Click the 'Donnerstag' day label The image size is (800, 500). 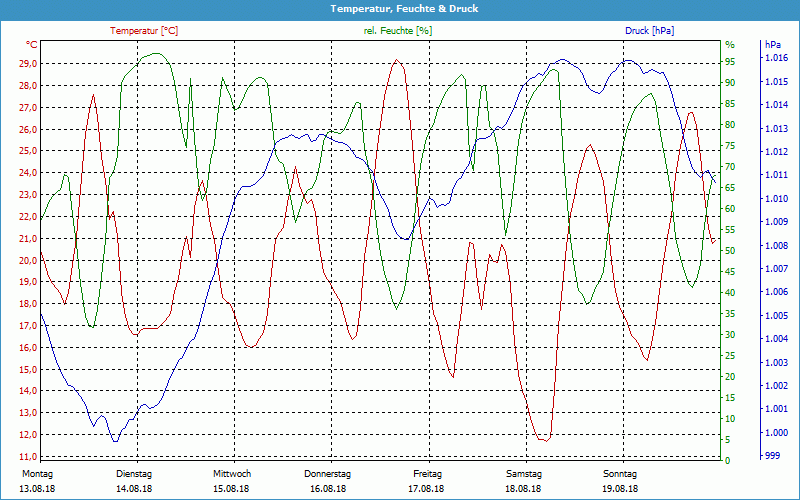click(328, 474)
